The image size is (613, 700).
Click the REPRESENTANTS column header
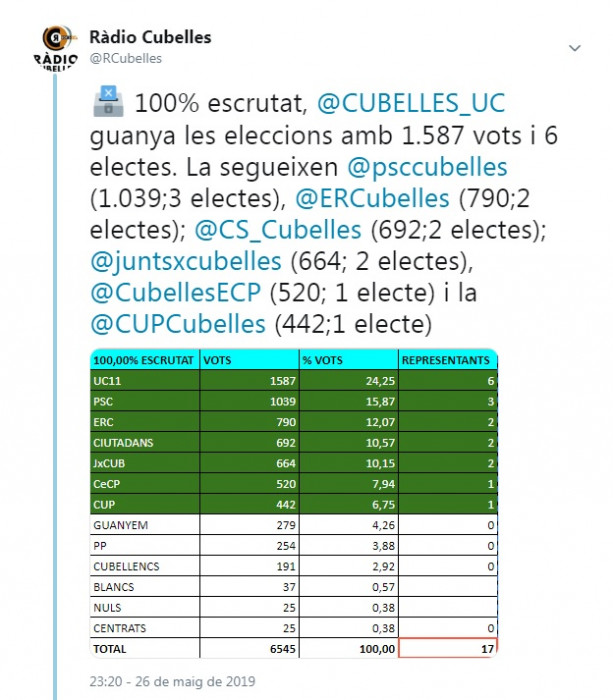pos(446,360)
